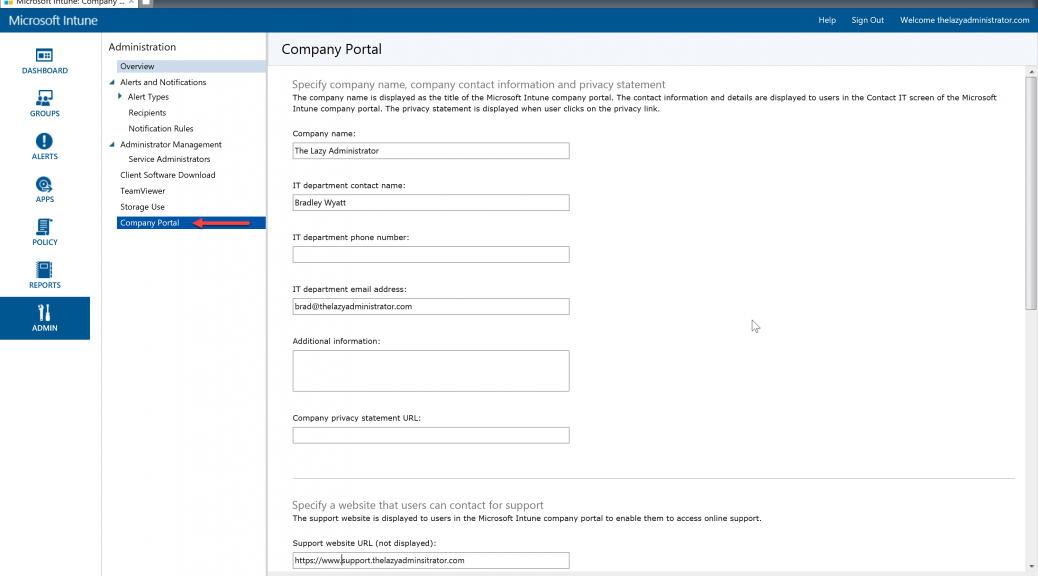The image size is (1038, 576).
Task: Click the Additional information text area
Action: [431, 371]
